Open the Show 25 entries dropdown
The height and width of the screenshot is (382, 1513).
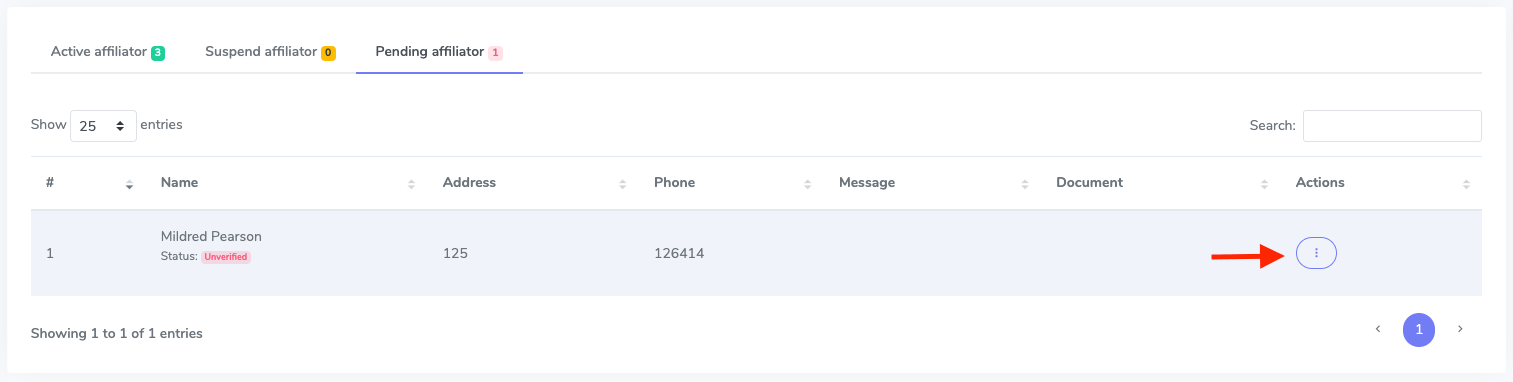[103, 126]
